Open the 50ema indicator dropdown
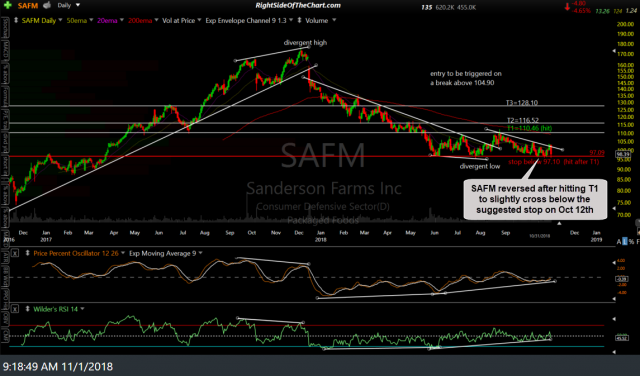The width and height of the screenshot is (640, 376). (x=91, y=20)
